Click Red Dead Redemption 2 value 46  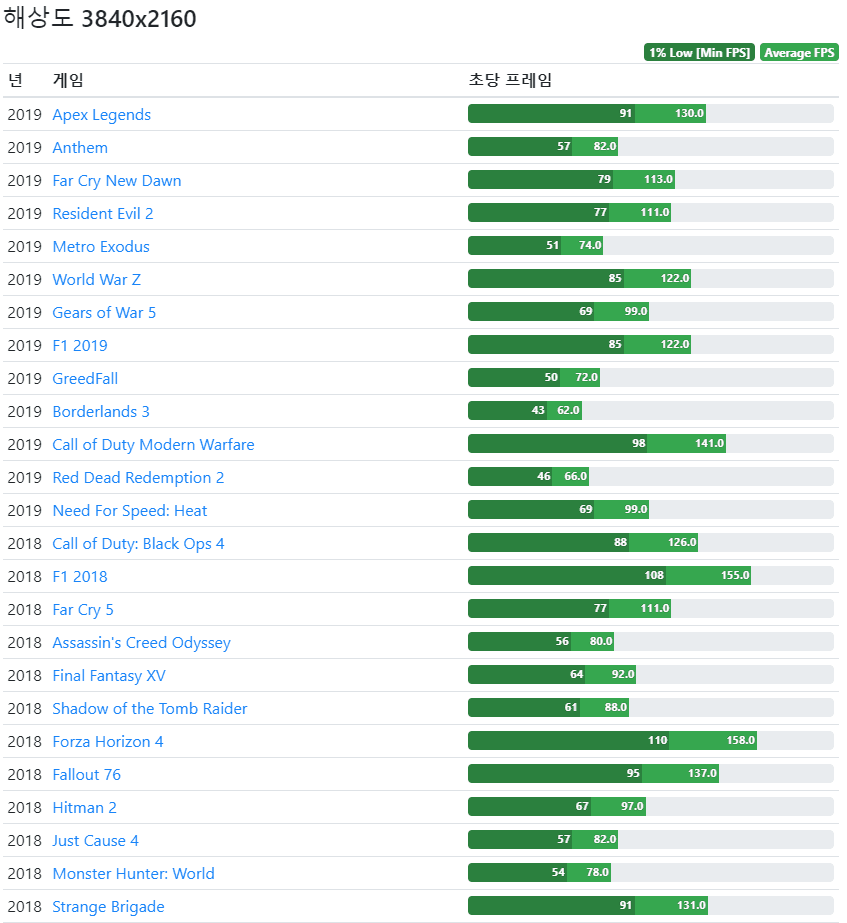pos(544,476)
